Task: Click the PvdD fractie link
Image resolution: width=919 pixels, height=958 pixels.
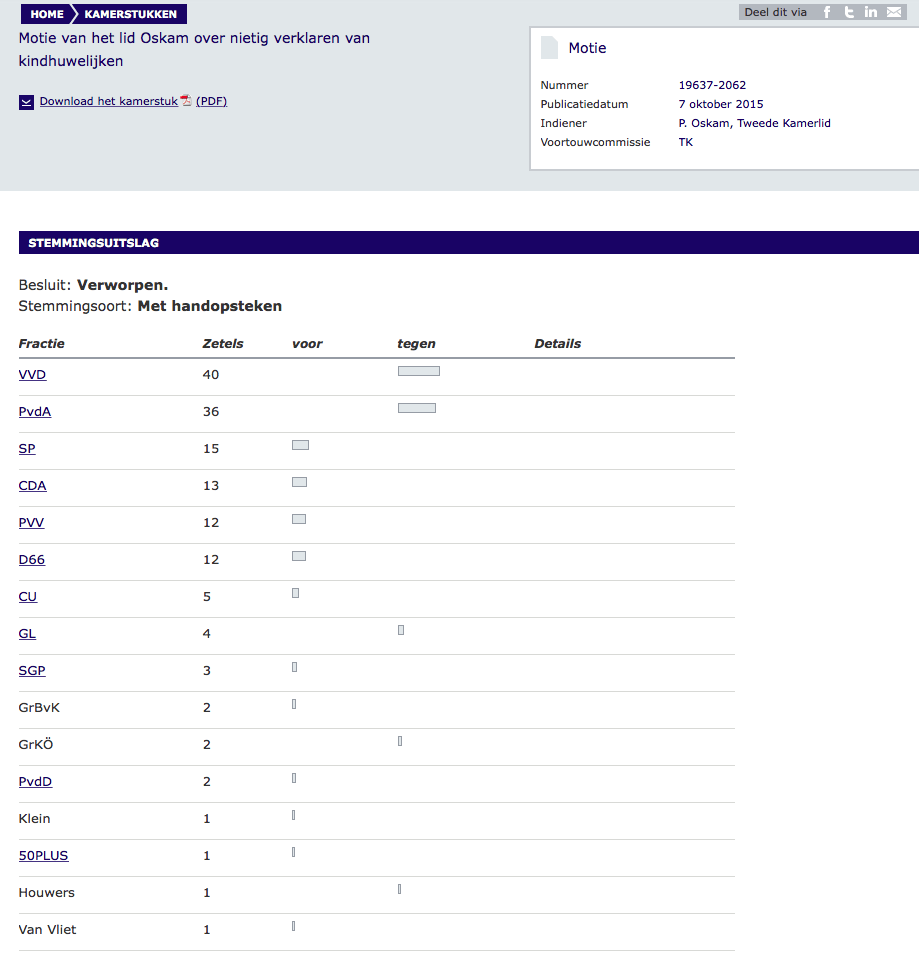Action: 35,782
